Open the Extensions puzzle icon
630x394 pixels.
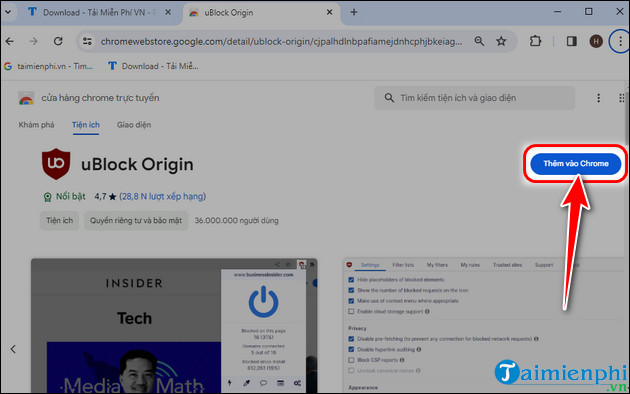click(535, 41)
